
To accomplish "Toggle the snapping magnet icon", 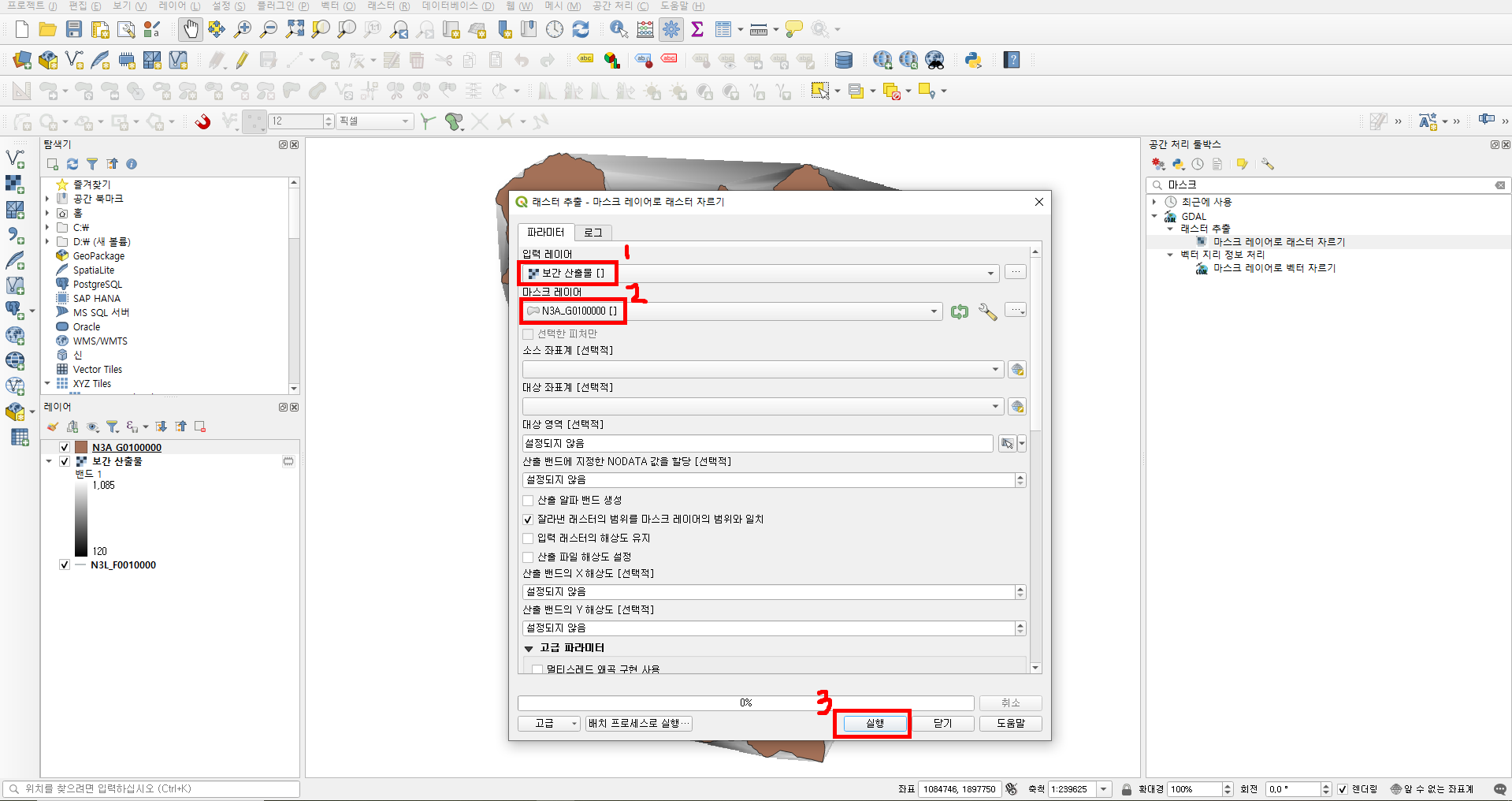I will coord(202,121).
